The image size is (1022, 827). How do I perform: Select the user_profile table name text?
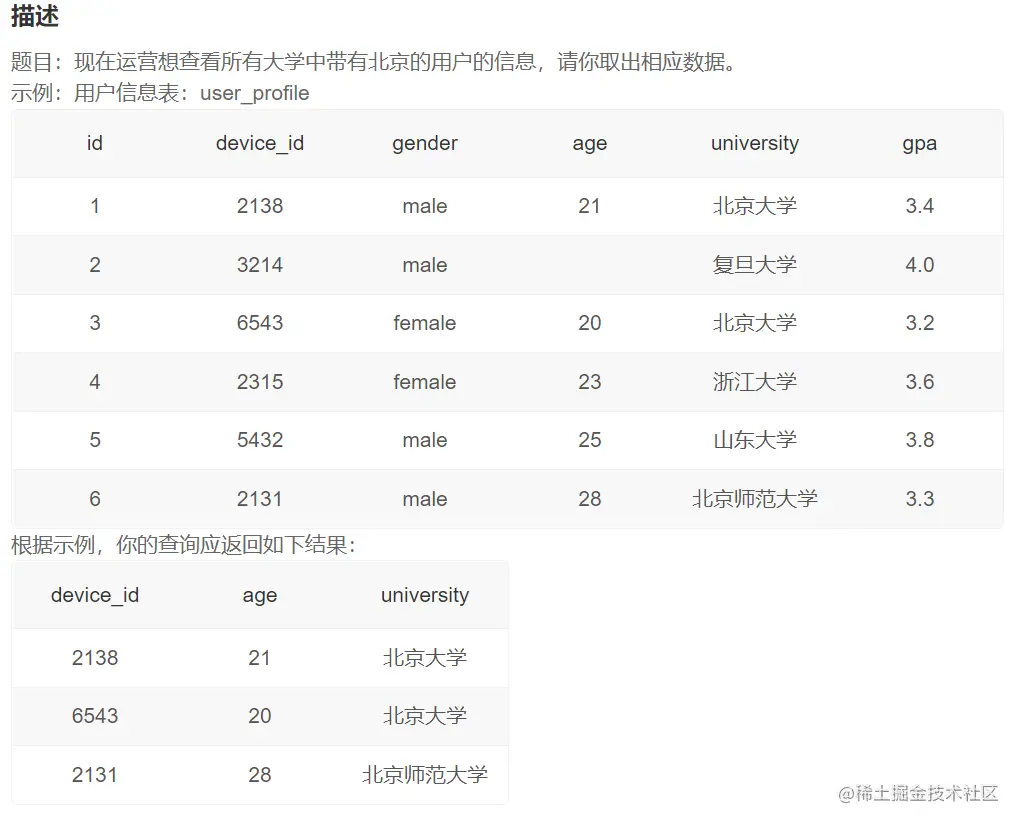[x=254, y=93]
